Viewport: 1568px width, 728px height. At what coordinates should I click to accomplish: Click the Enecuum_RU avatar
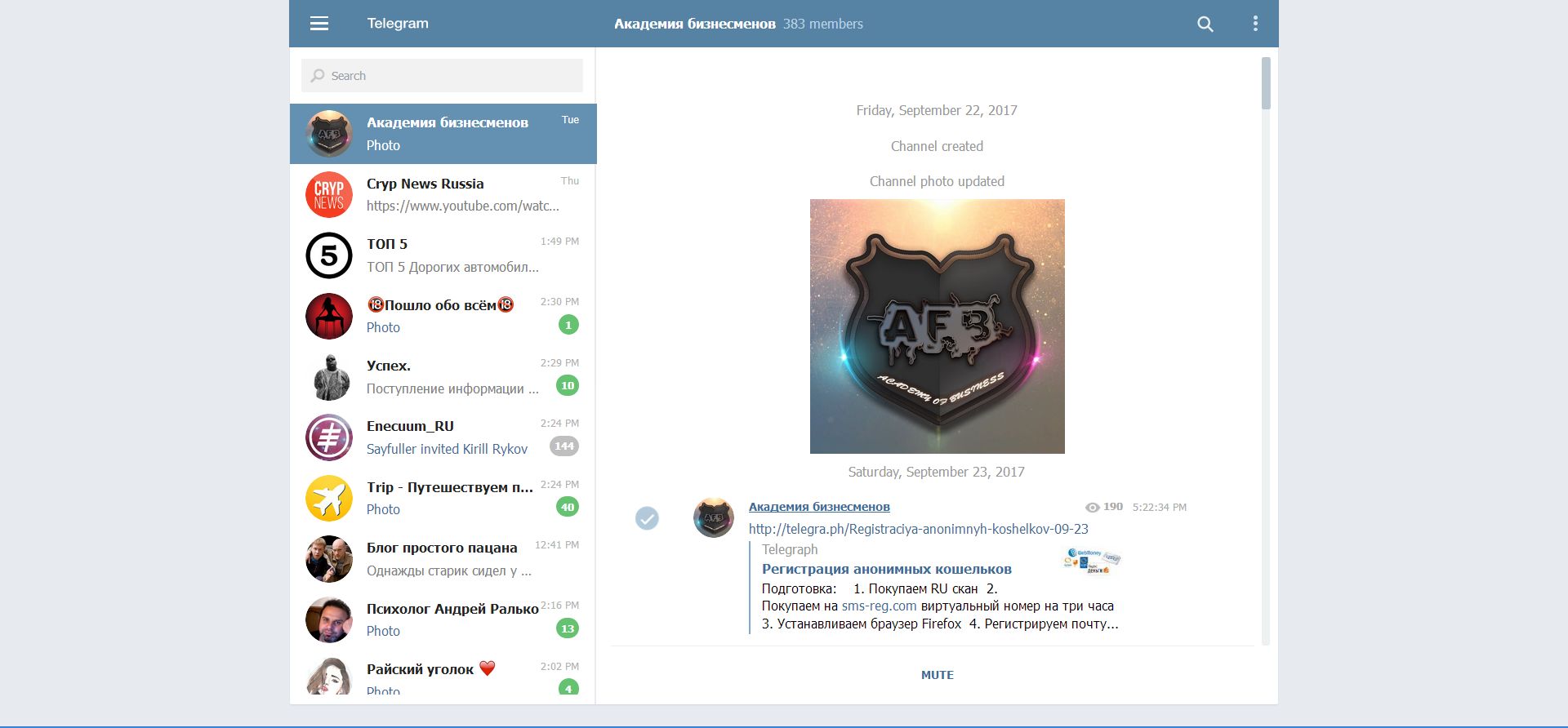tap(328, 437)
